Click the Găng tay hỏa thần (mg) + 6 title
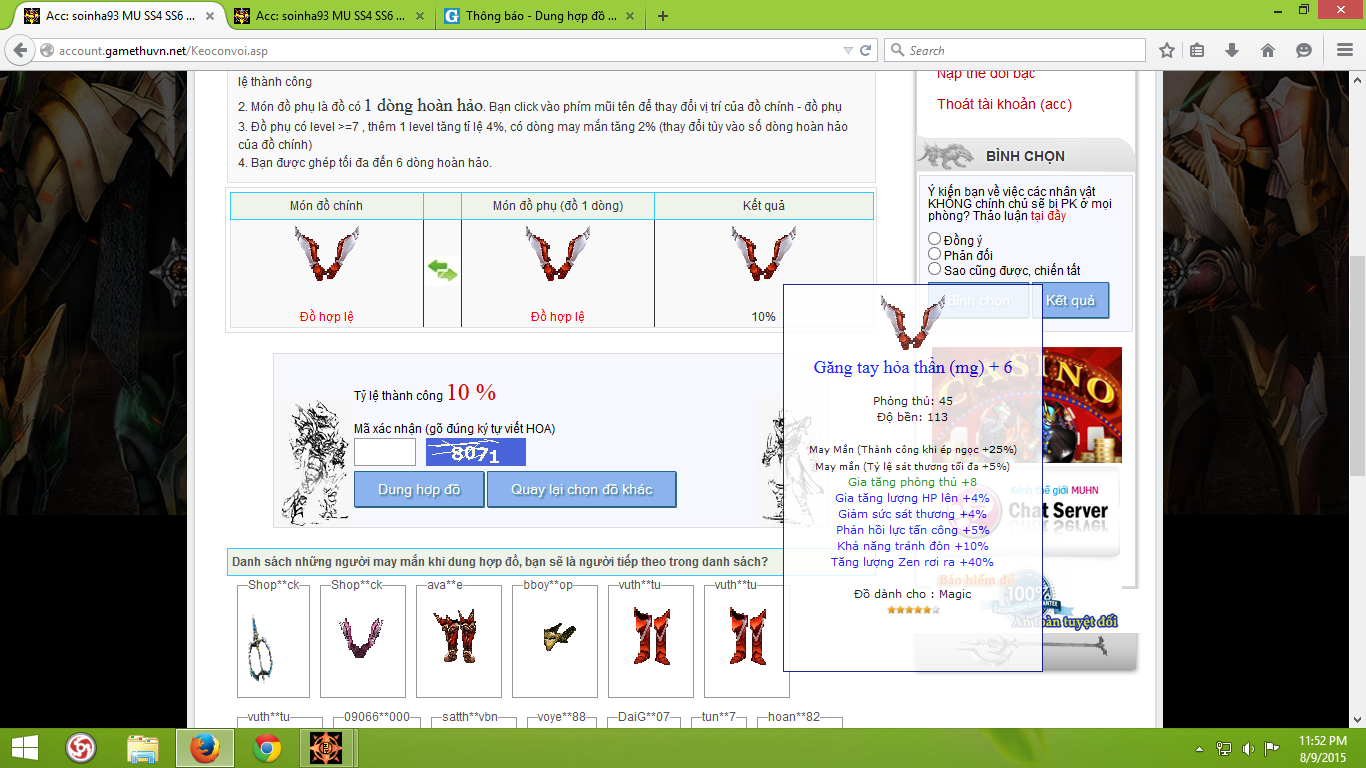This screenshot has width=1366, height=768. pos(913,367)
